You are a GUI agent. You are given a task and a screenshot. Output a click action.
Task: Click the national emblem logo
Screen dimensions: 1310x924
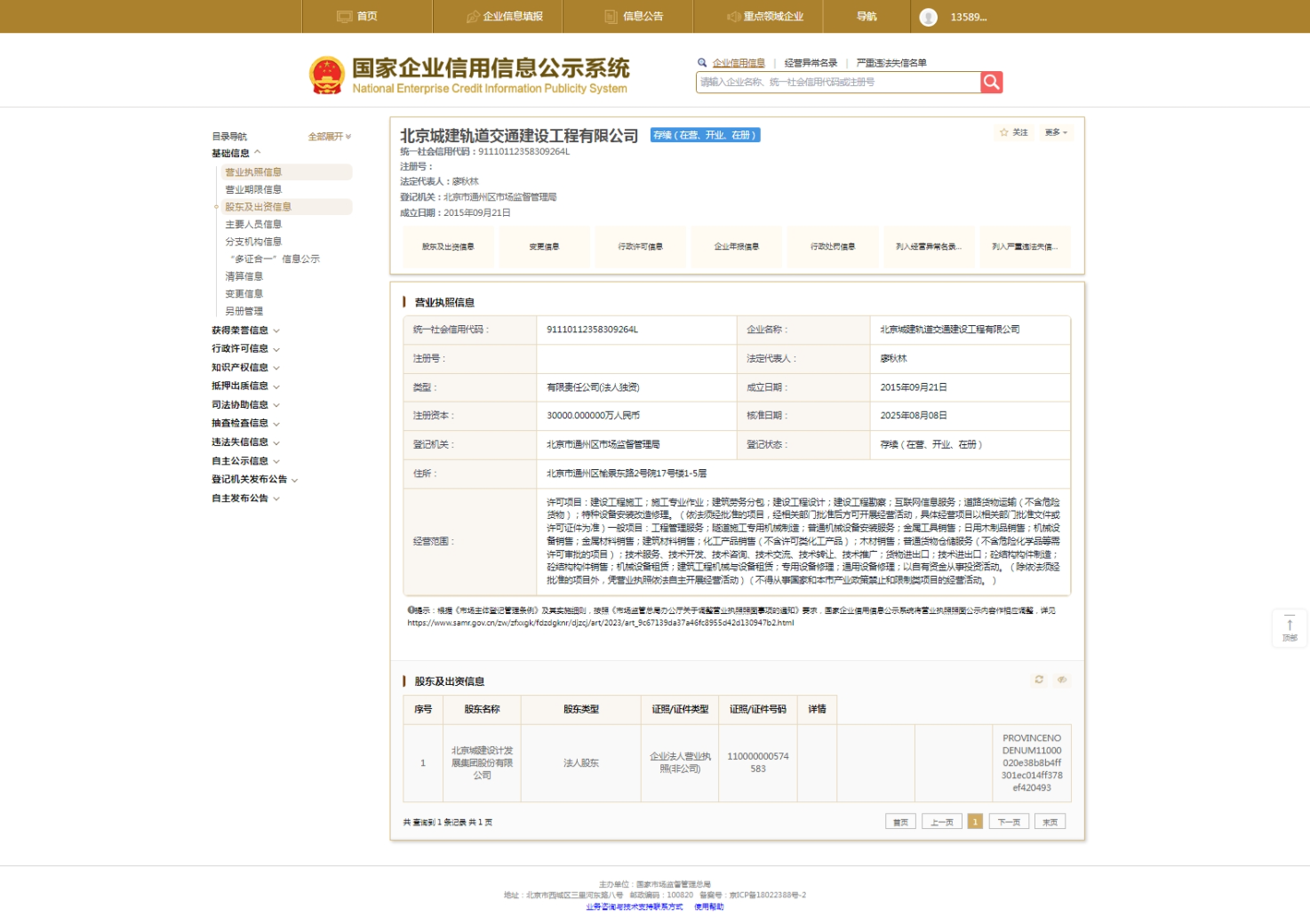(327, 76)
